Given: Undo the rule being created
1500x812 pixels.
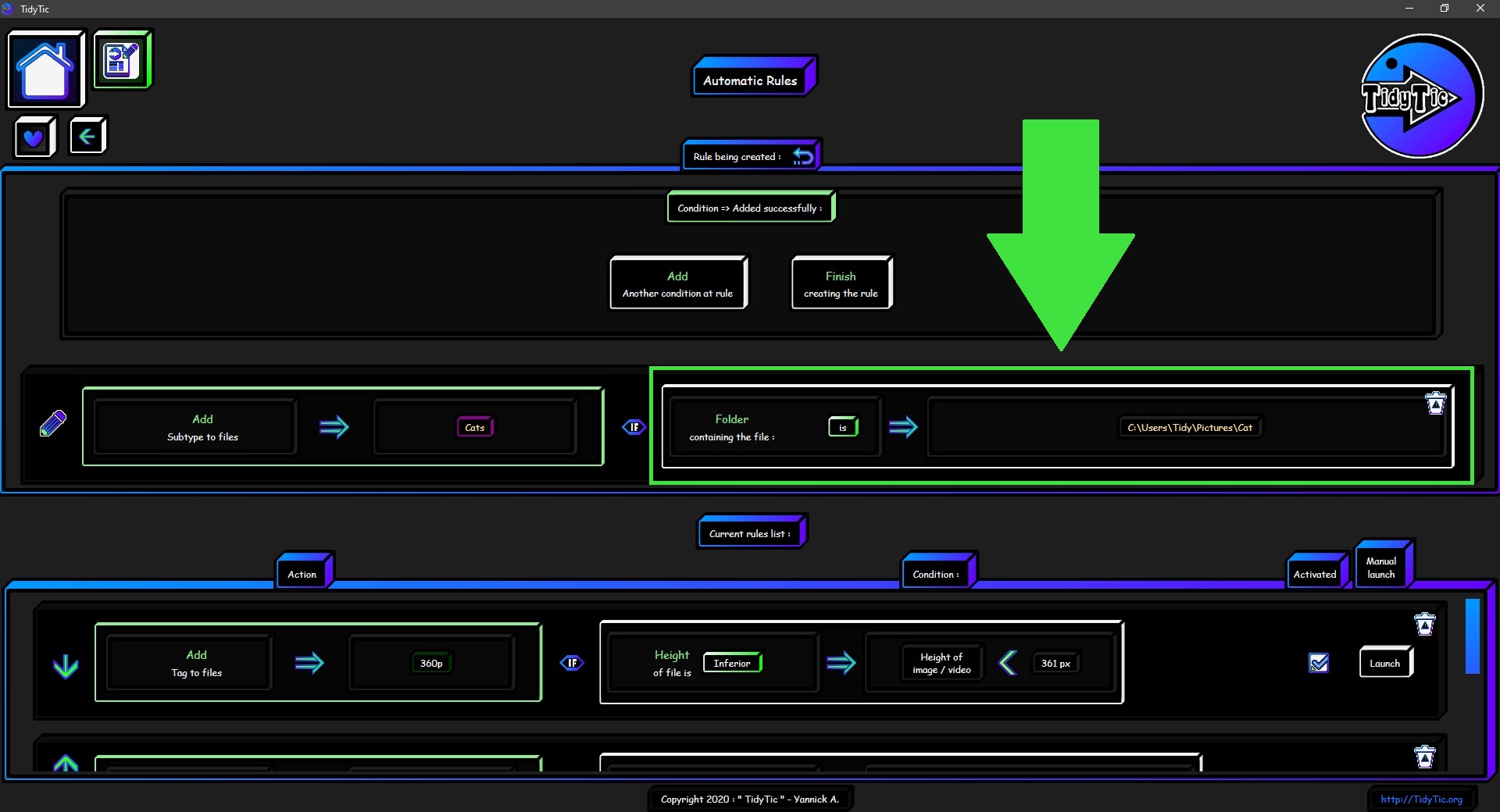Looking at the screenshot, I should (x=803, y=156).
